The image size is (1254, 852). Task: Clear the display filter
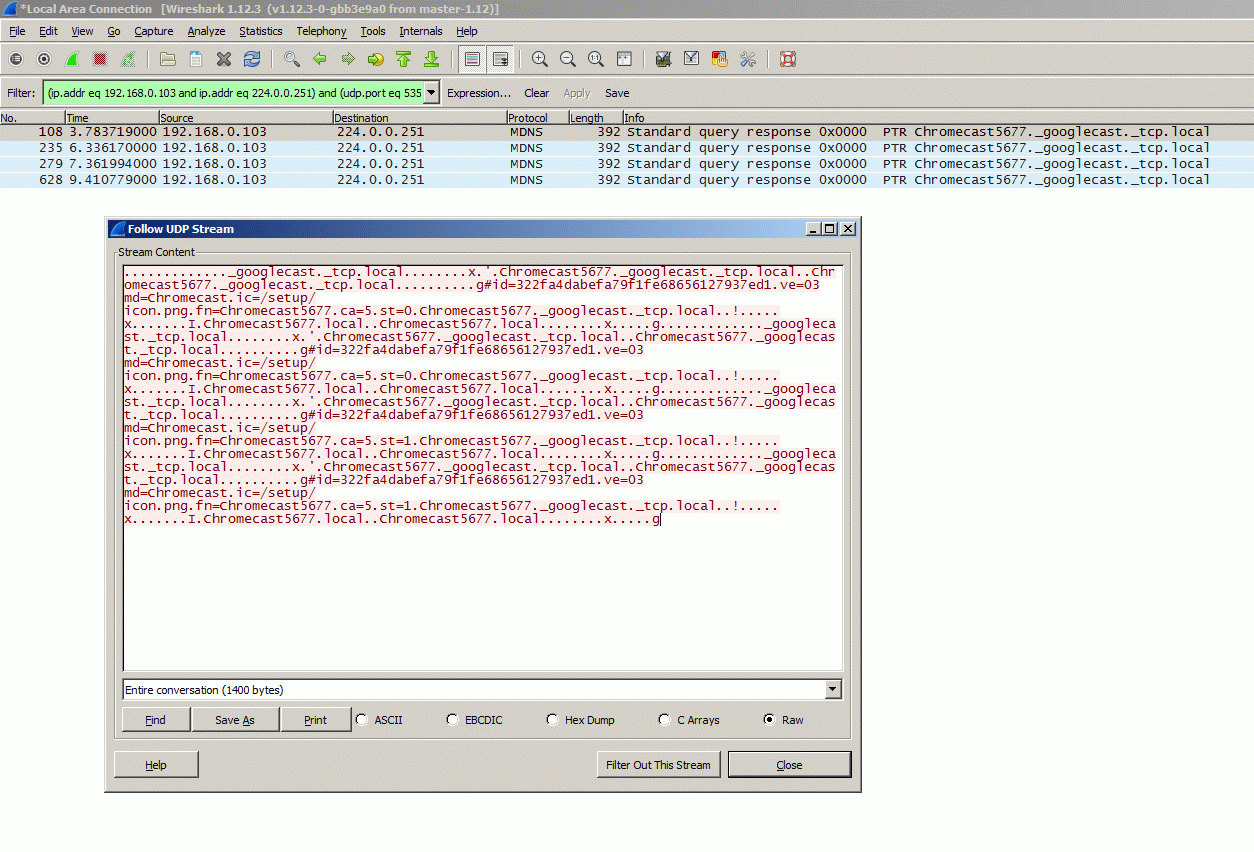tap(537, 93)
